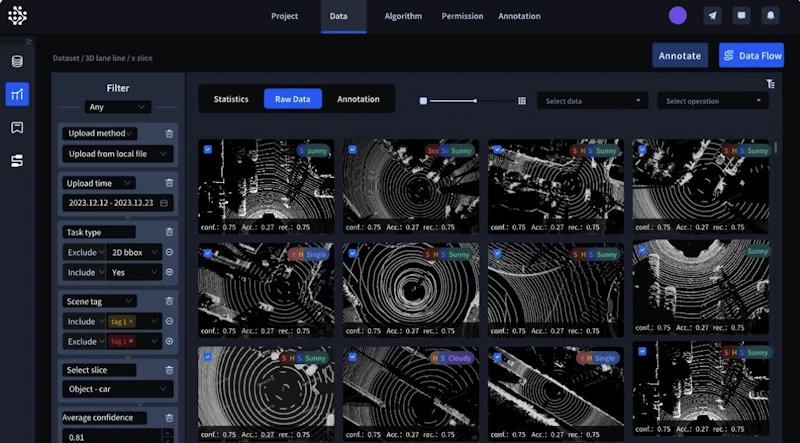Expand the Upload from local file dropdown
Image resolution: width=800 pixels, height=443 pixels.
[x=118, y=154]
